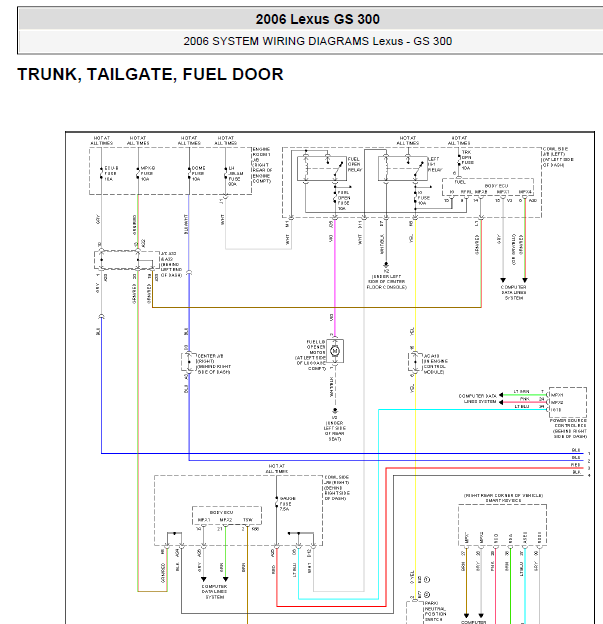Click the ECU-B fuse 10A label

pos(111,174)
